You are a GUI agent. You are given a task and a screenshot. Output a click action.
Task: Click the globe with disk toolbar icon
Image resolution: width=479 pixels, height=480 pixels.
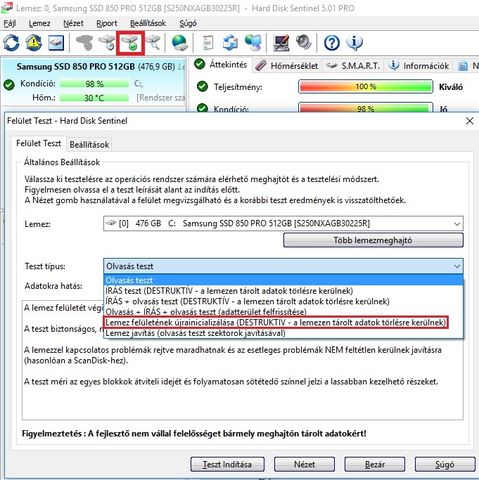coord(180,43)
